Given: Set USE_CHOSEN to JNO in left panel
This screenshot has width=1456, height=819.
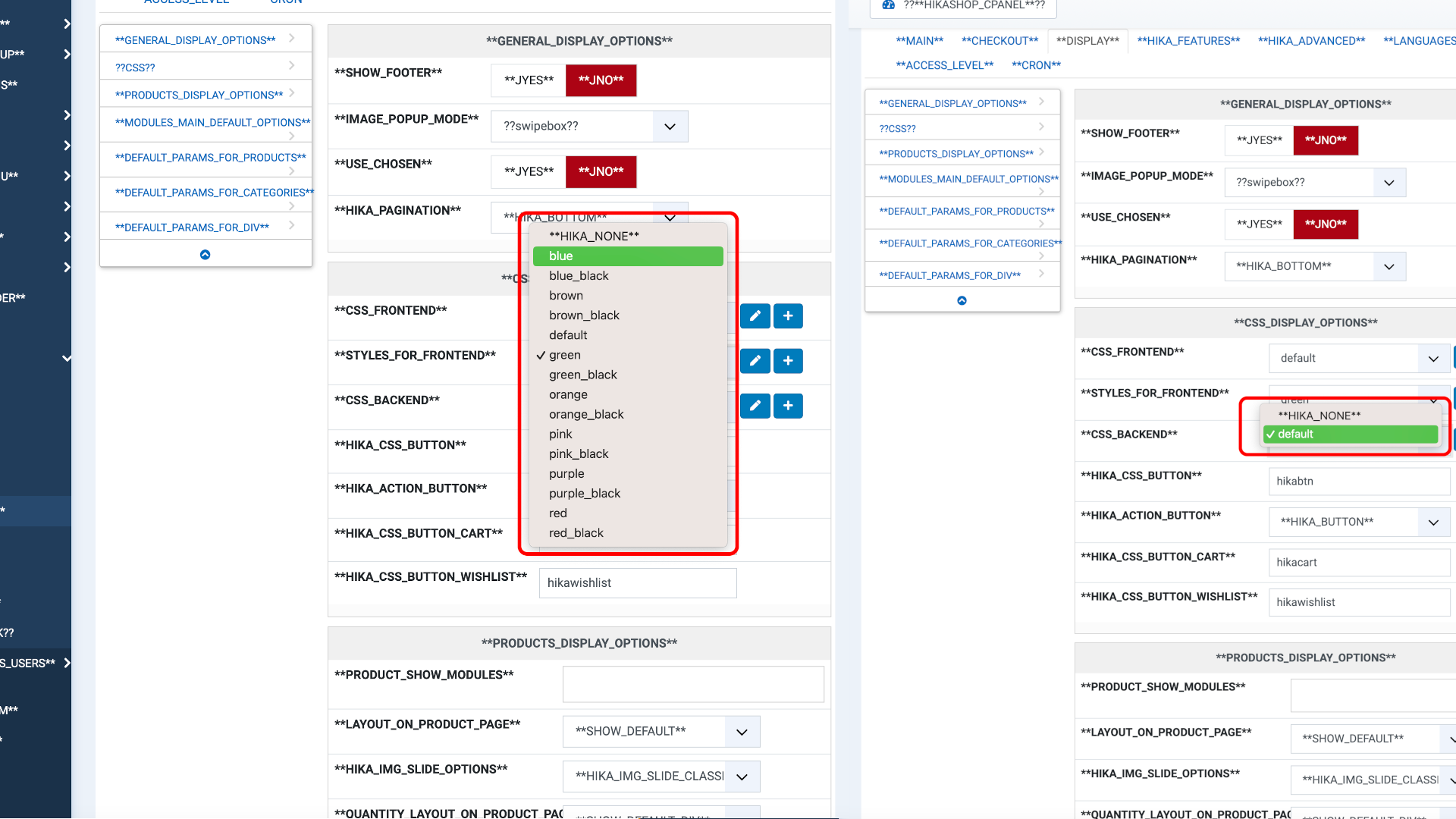Looking at the screenshot, I should (601, 171).
